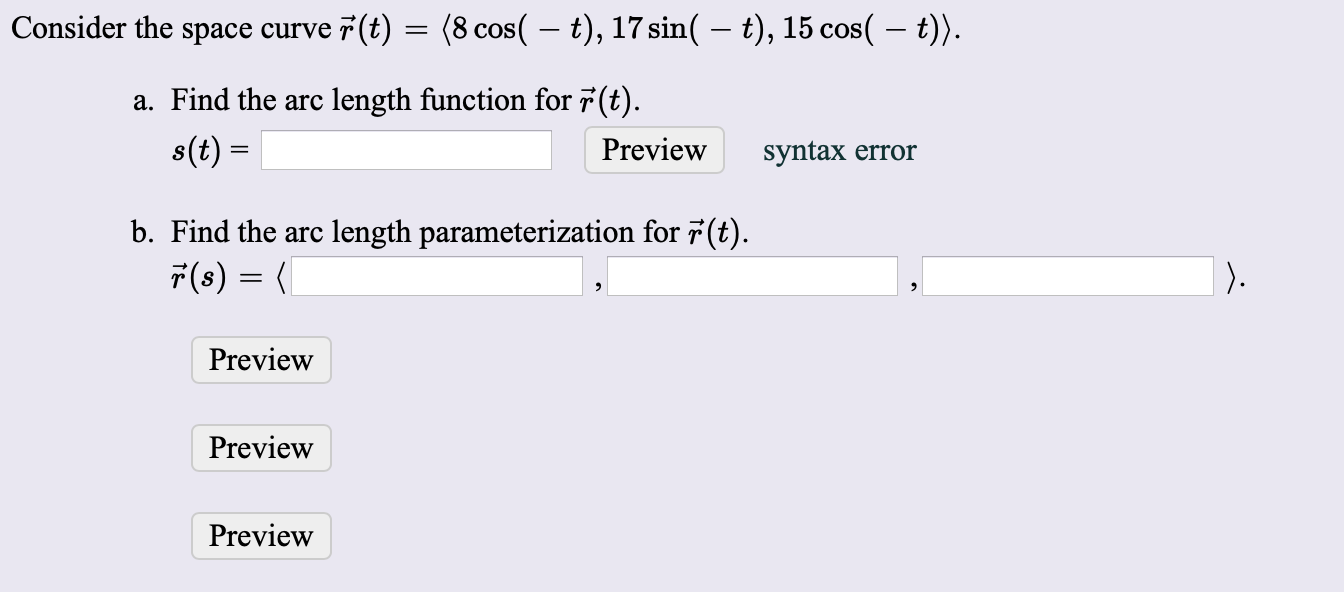Click the Preview button that triggered the syntax error
The image size is (1344, 592).
coord(653,150)
